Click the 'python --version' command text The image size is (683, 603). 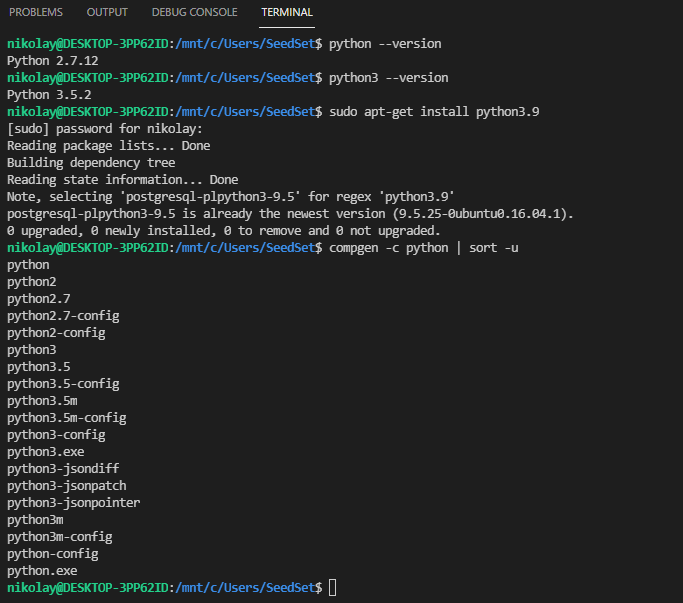385,44
